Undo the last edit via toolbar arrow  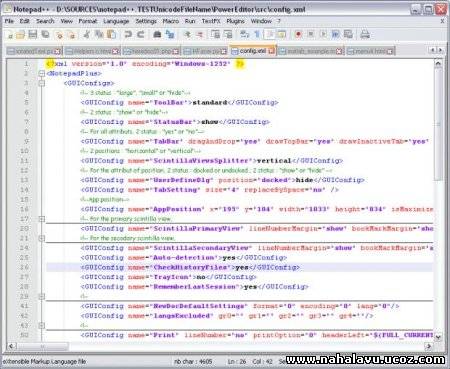(128, 34)
